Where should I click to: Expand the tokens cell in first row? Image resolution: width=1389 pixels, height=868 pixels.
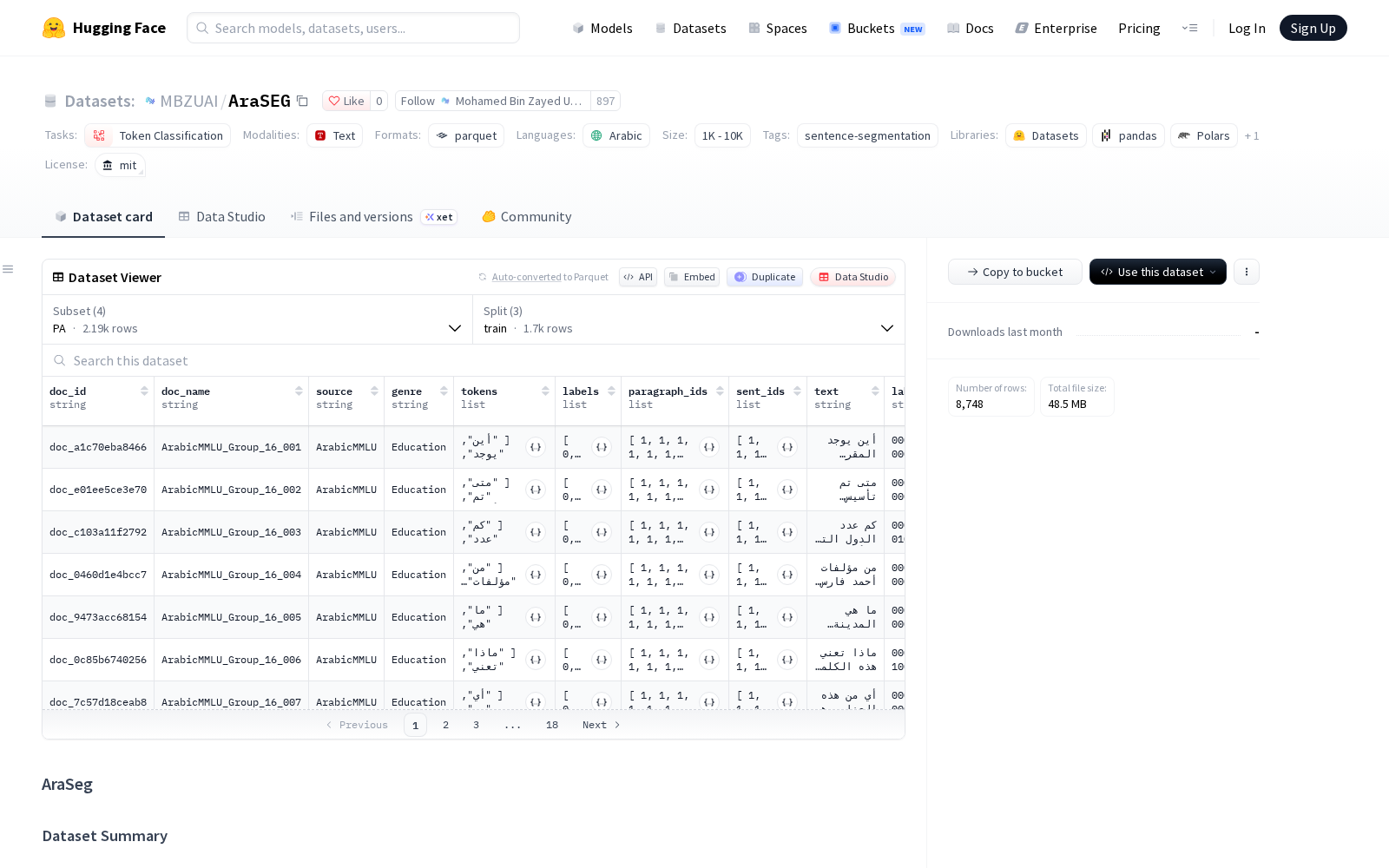click(x=536, y=447)
